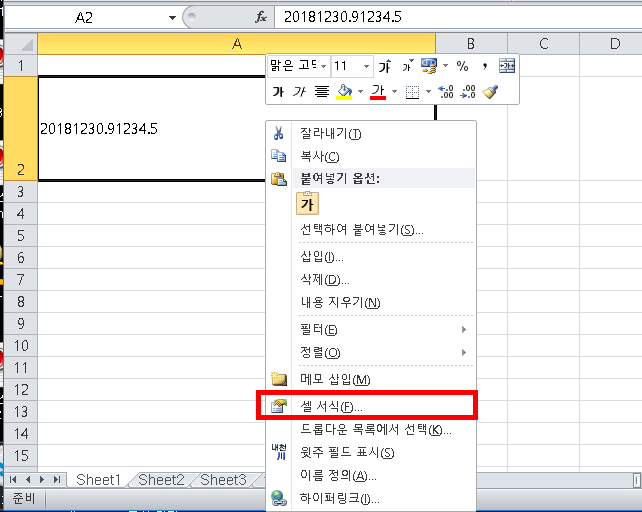The image size is (642, 512).
Task: Choose the 가 paste option button
Action: click(307, 203)
